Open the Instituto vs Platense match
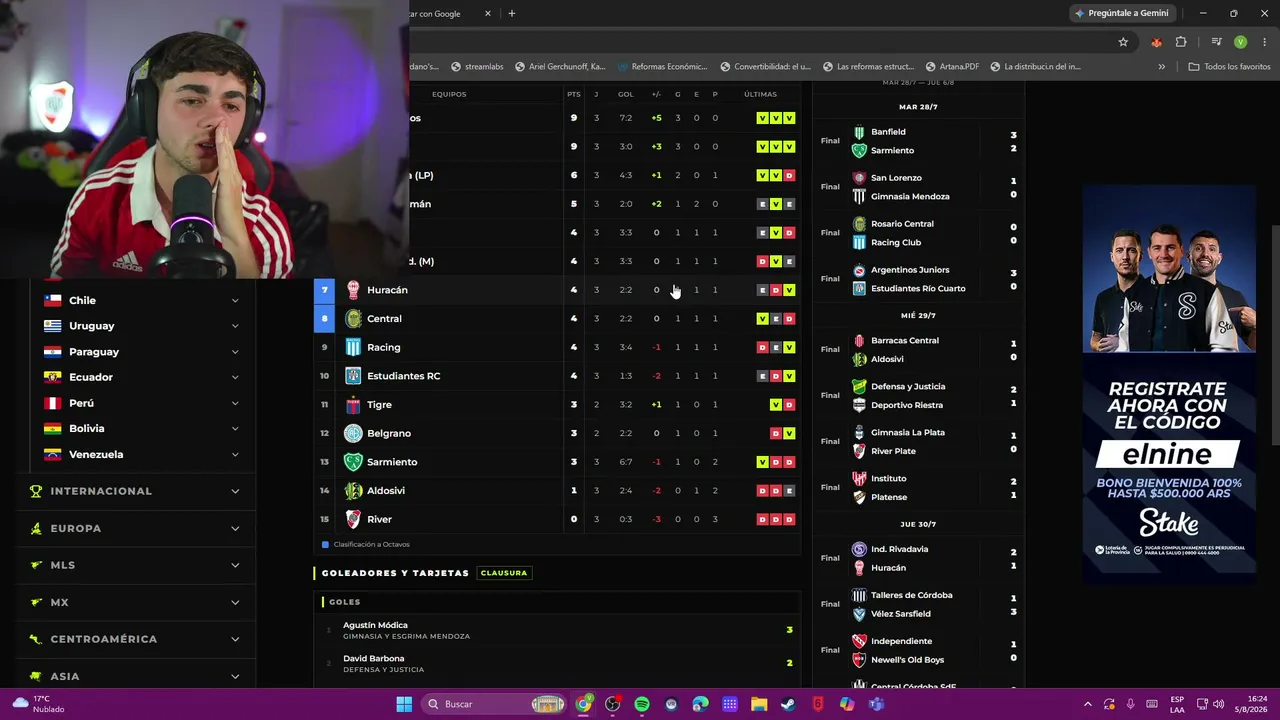The height and width of the screenshot is (720, 1280). point(919,488)
